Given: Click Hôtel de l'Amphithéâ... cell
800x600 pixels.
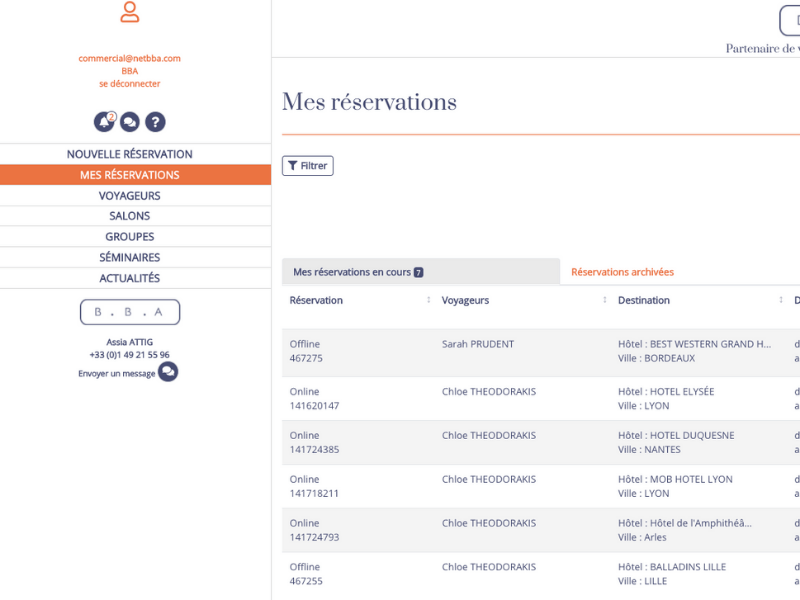Looking at the screenshot, I should click(x=685, y=523).
